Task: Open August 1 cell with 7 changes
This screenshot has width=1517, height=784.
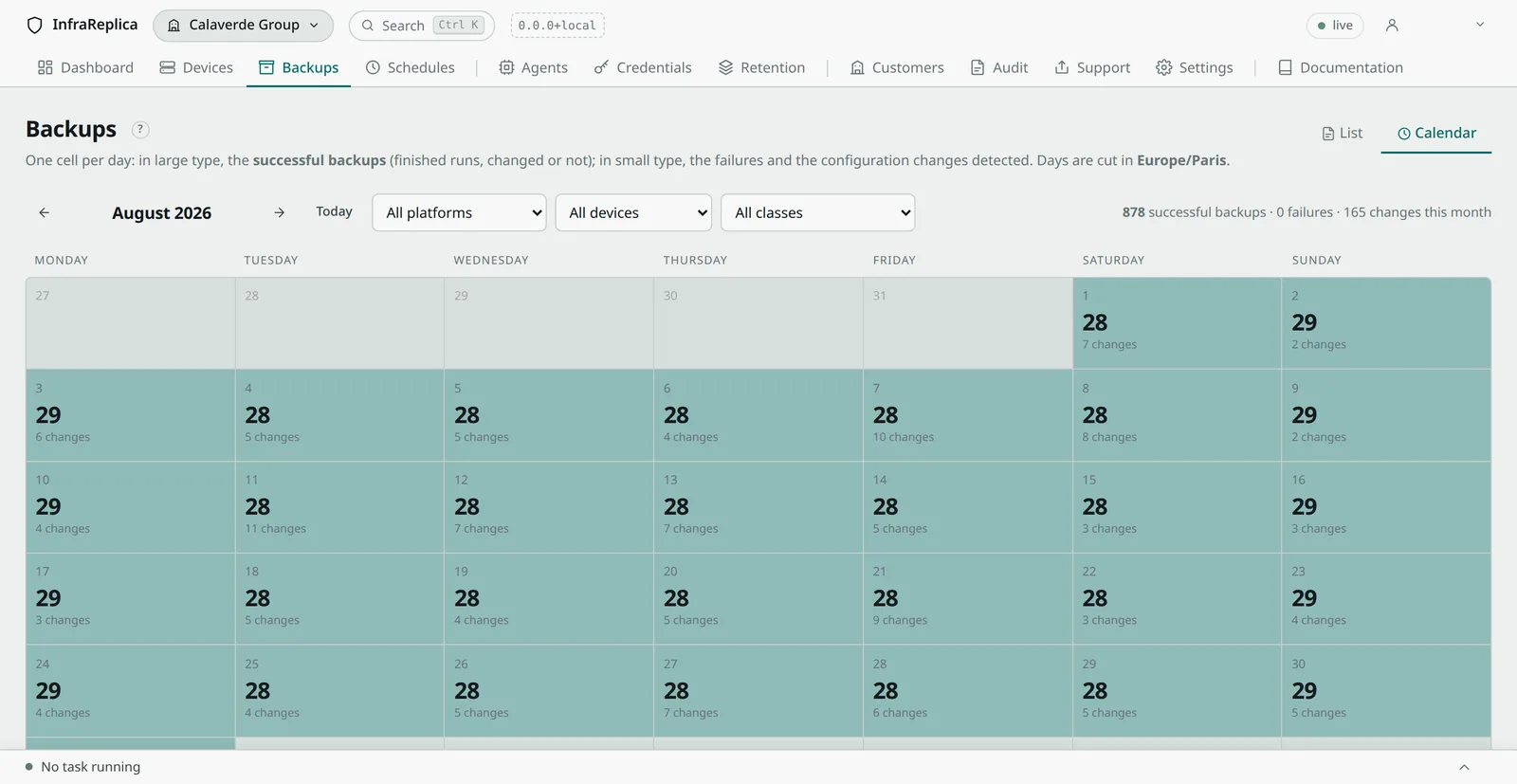Action: click(x=1177, y=323)
